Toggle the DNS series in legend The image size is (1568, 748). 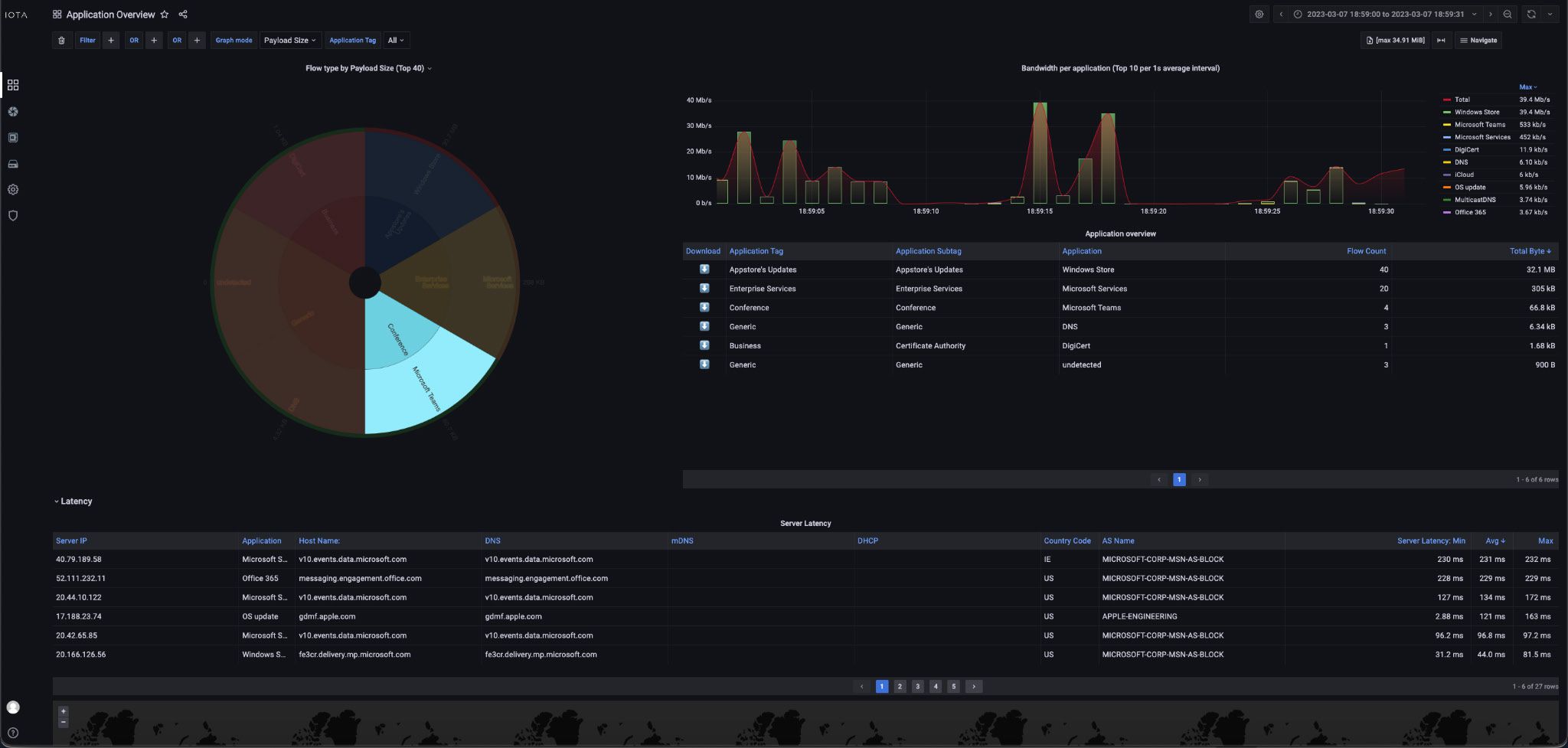(x=1461, y=162)
